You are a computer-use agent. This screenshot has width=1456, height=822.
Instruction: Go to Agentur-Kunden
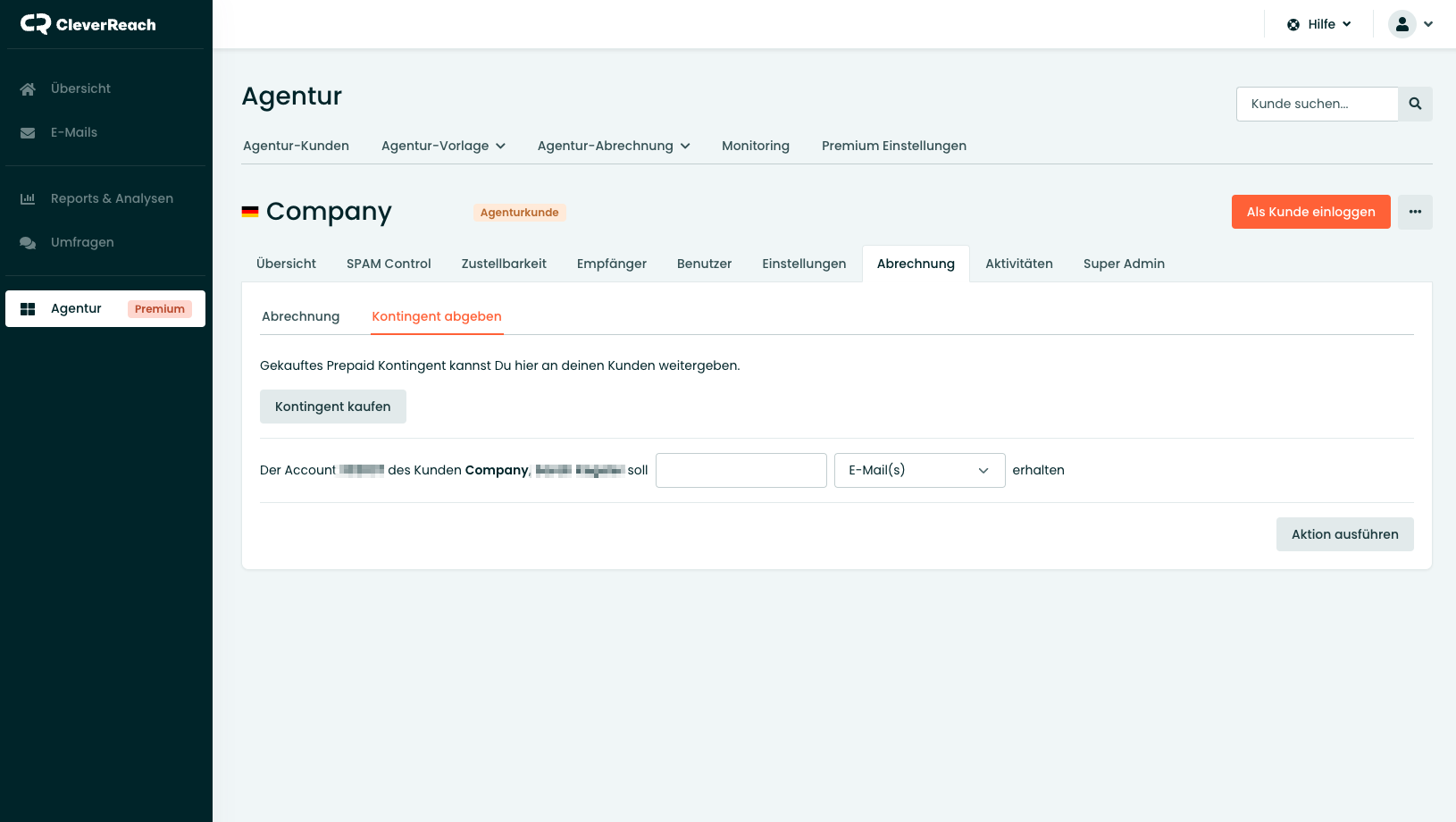[x=296, y=146]
